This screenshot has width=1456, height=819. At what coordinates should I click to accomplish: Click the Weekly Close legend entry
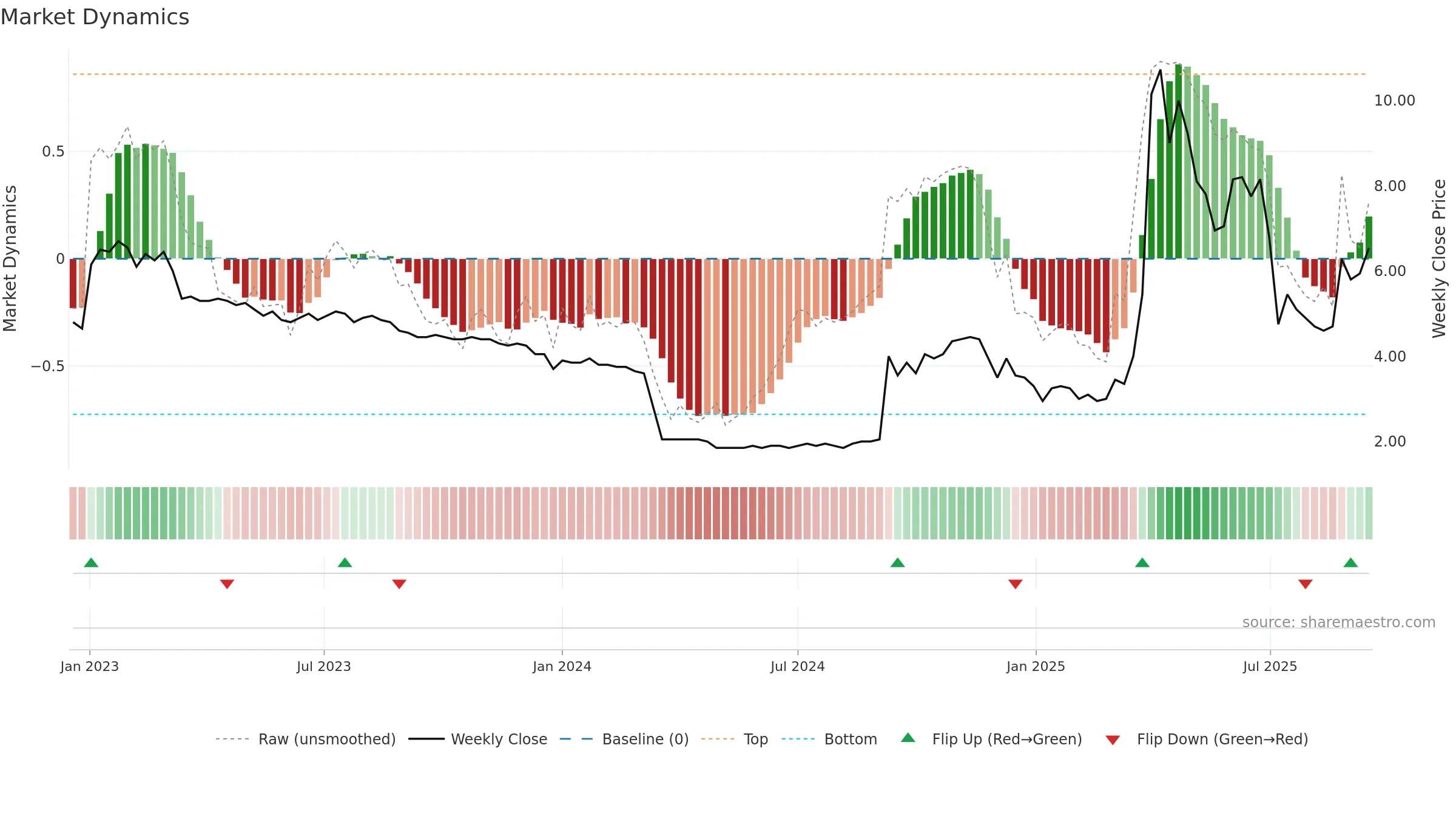[x=478, y=739]
